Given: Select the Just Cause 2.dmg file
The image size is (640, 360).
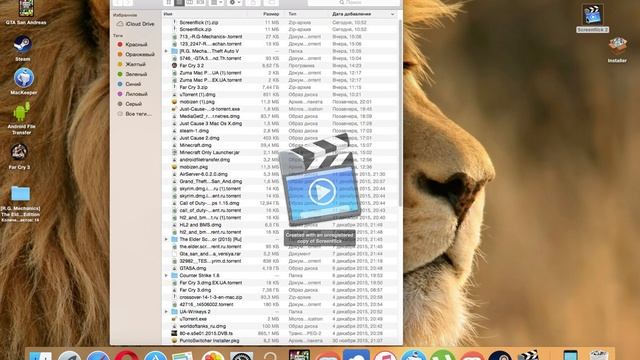Looking at the screenshot, I should [x=280, y=138].
